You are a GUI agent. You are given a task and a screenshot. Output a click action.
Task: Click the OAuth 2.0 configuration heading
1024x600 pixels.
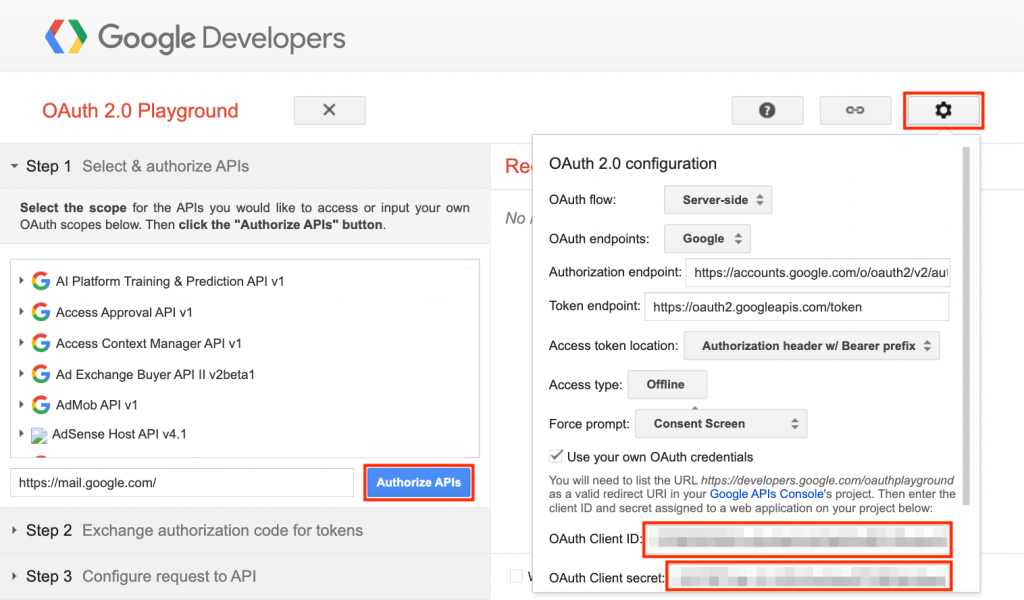click(633, 163)
